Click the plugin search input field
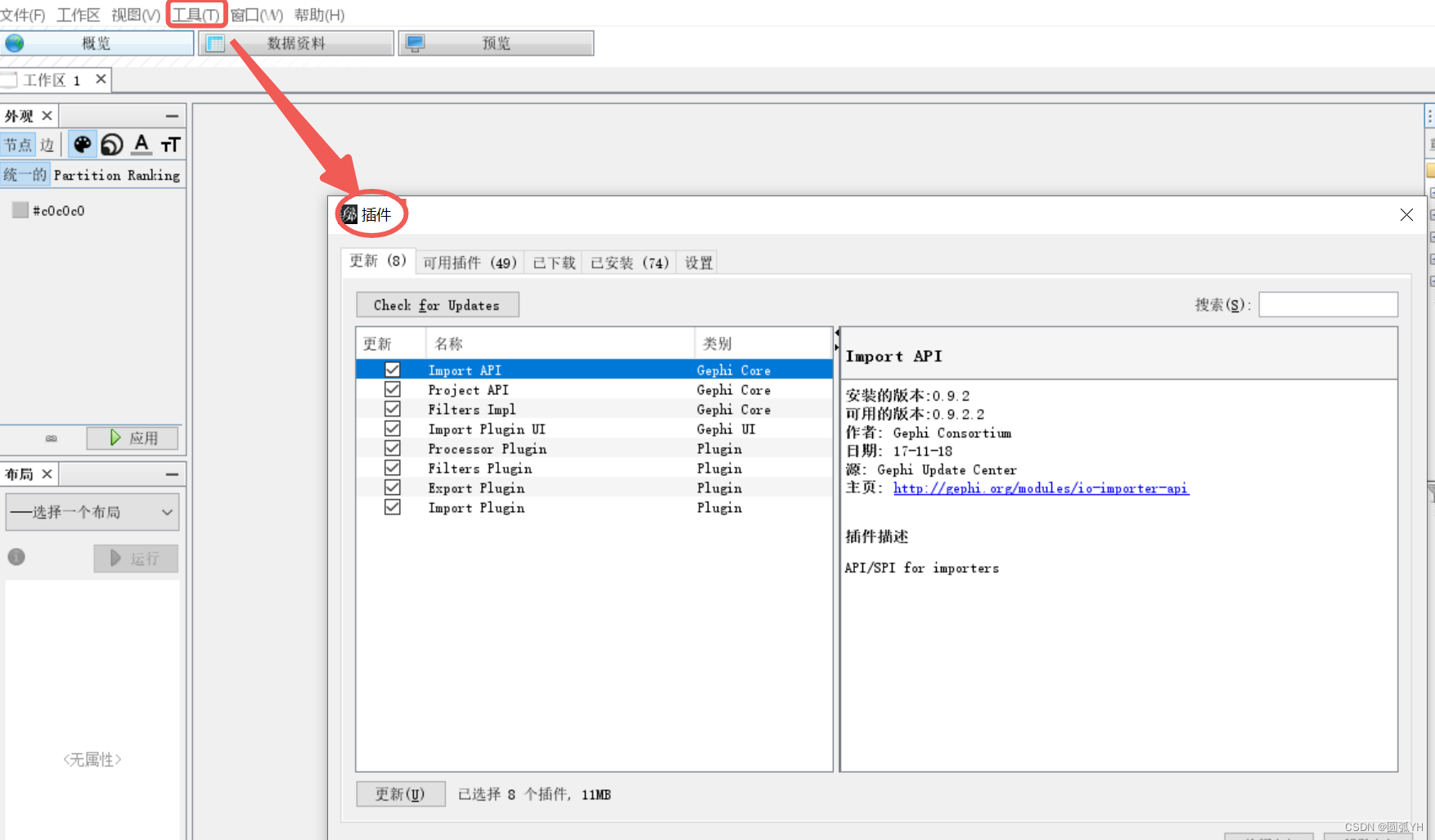The image size is (1435, 840). pyautogui.click(x=1328, y=304)
